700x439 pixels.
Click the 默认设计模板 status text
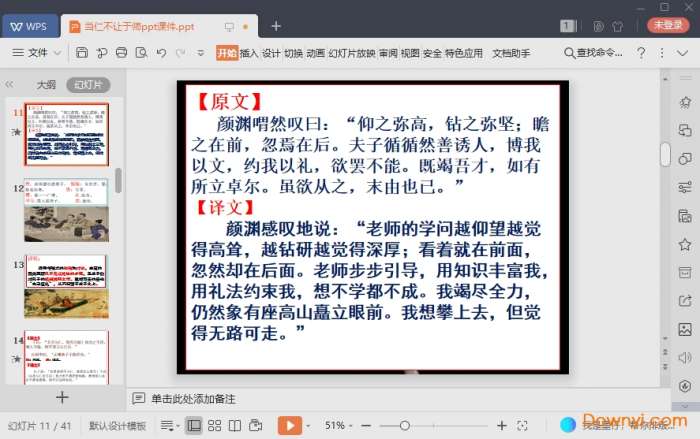coord(117,426)
